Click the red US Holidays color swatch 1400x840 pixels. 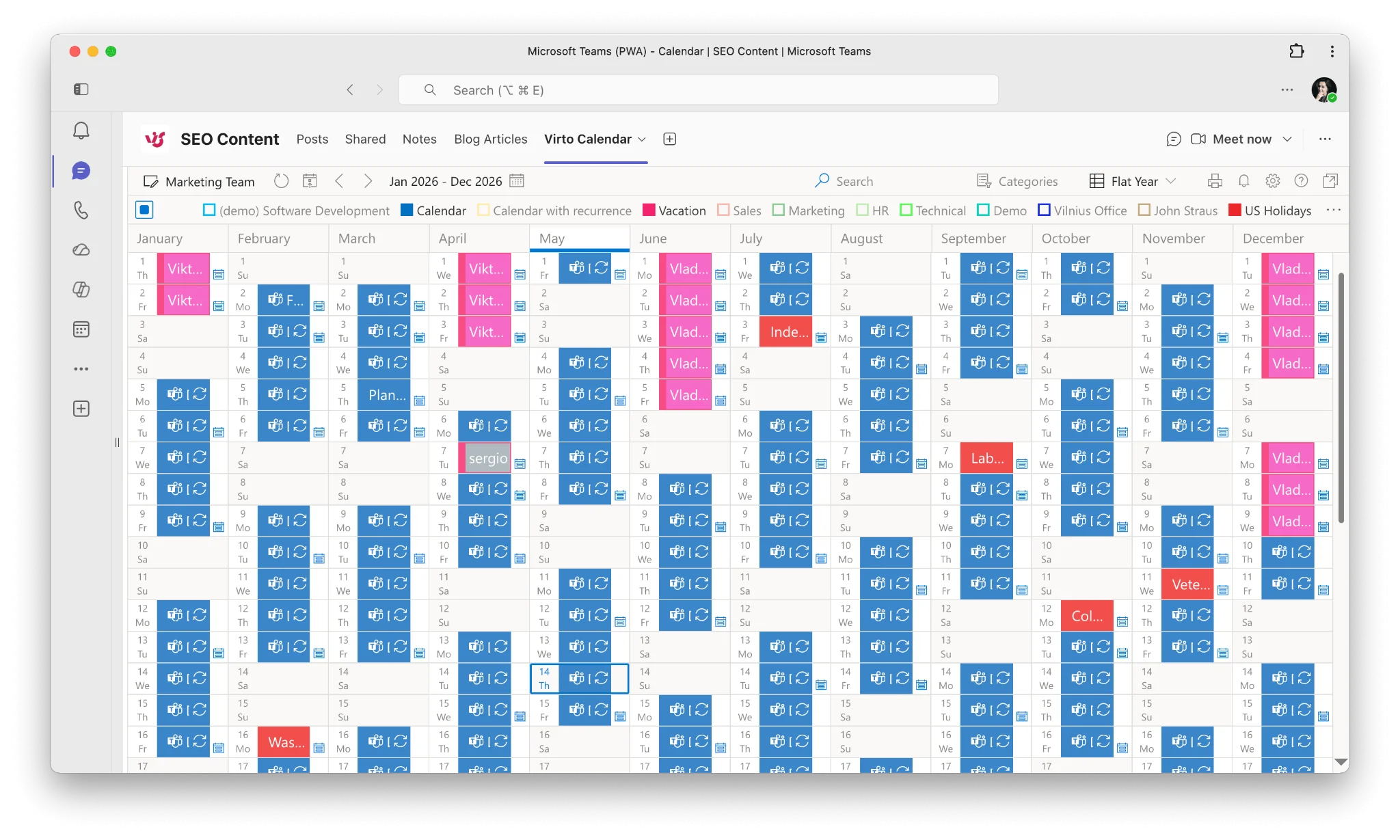(x=1235, y=211)
